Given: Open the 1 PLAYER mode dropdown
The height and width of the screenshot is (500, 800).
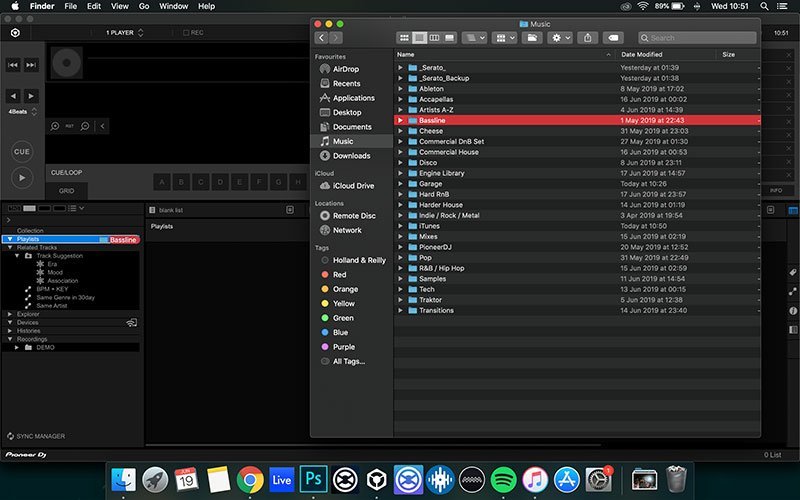Looking at the screenshot, I should pos(126,33).
